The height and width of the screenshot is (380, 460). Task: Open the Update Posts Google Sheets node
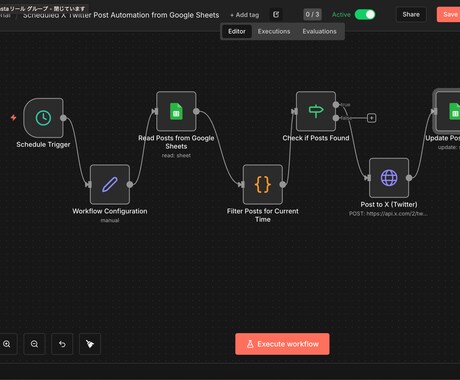click(448, 111)
